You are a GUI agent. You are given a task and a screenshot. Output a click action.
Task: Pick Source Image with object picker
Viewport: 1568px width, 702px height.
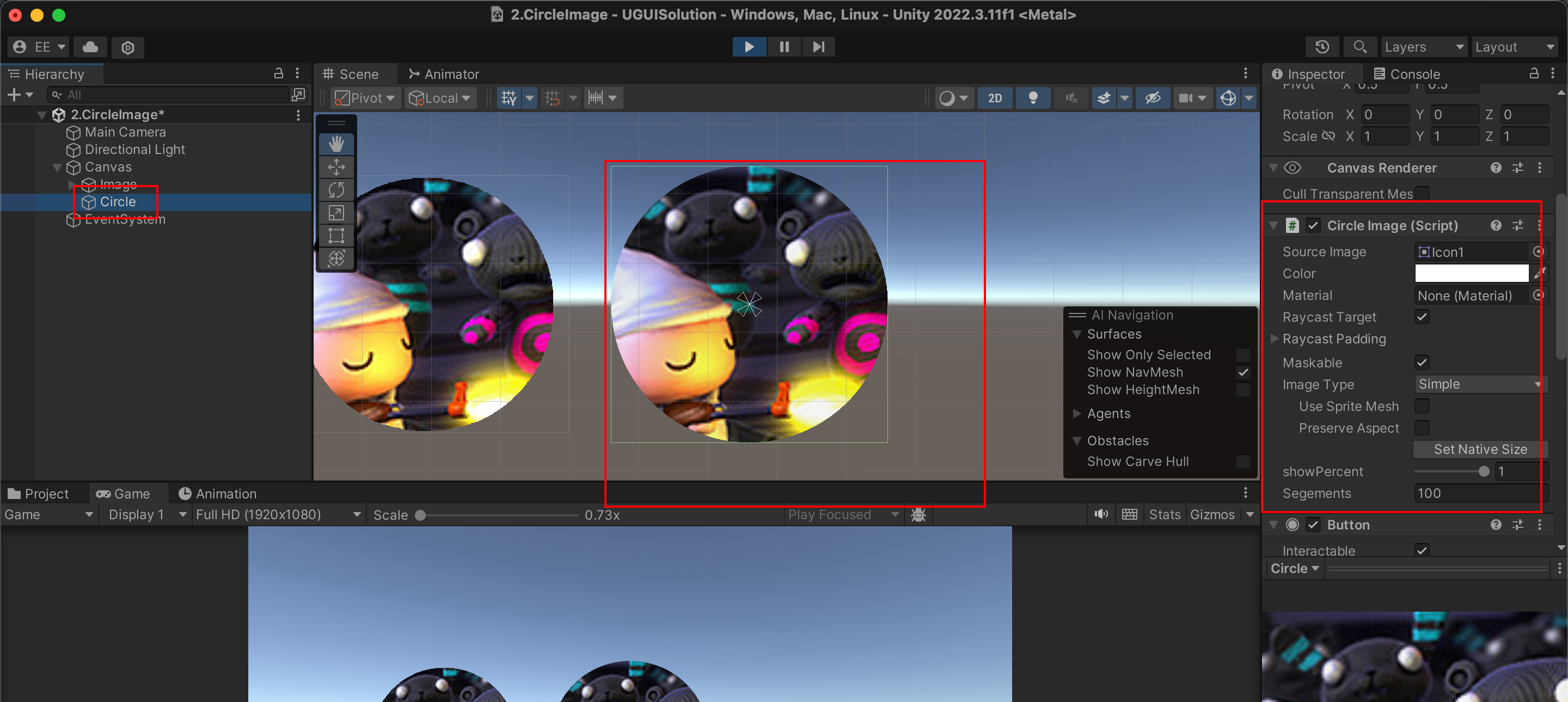tap(1538, 252)
